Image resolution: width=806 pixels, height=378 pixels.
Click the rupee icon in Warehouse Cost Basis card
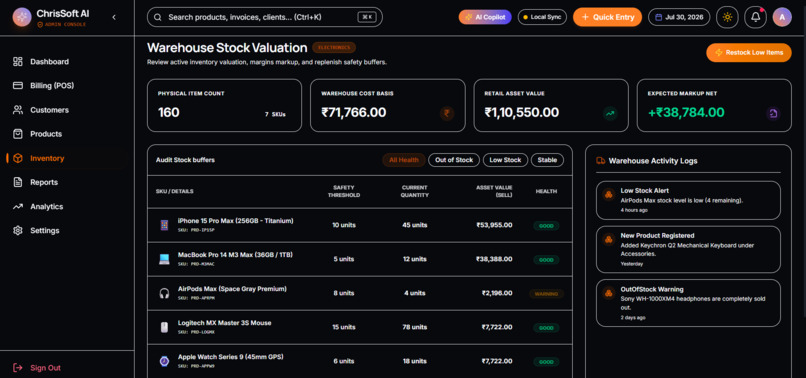click(x=447, y=113)
